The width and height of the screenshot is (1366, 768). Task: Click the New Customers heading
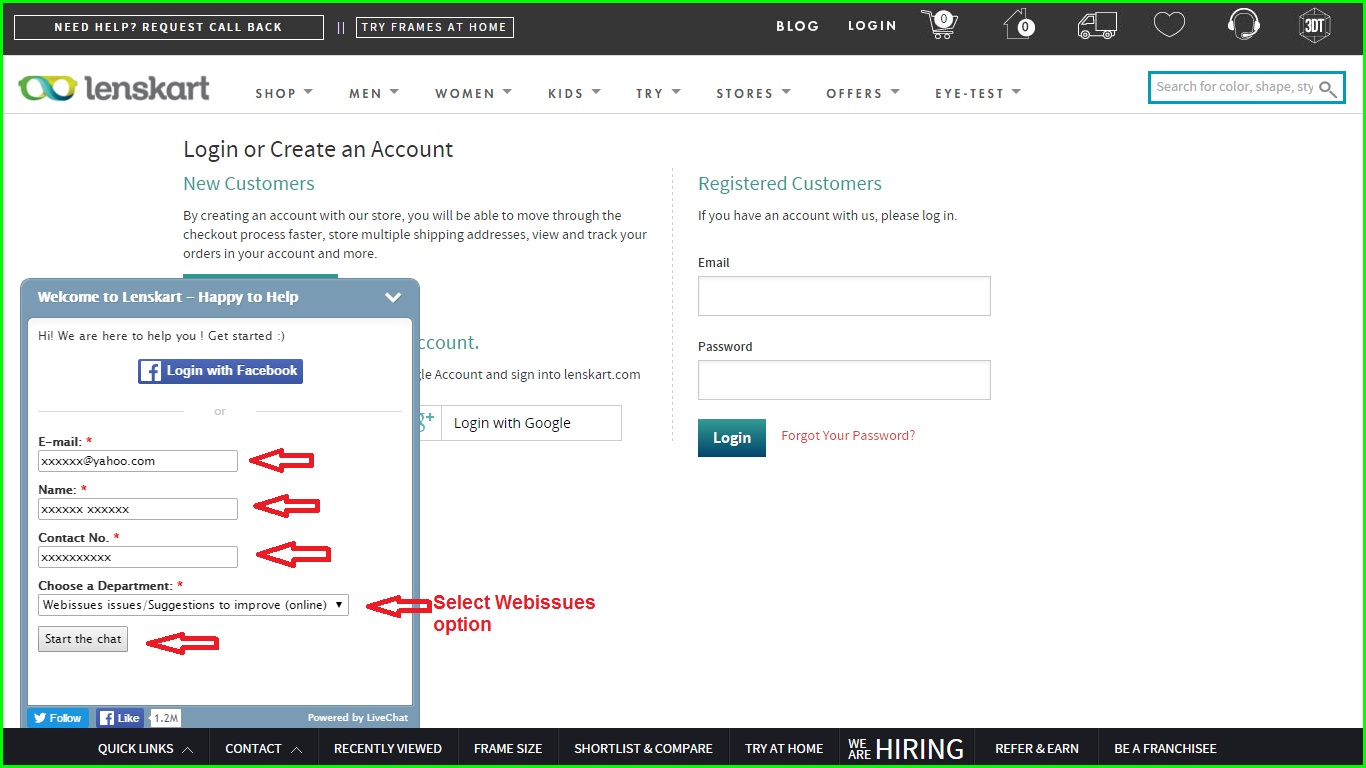click(249, 184)
